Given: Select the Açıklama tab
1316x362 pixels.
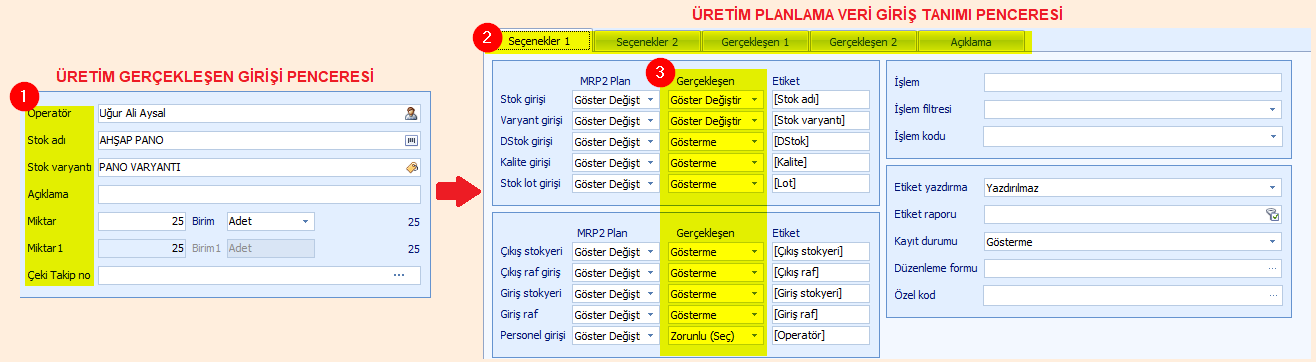Looking at the screenshot, I should [x=971, y=42].
